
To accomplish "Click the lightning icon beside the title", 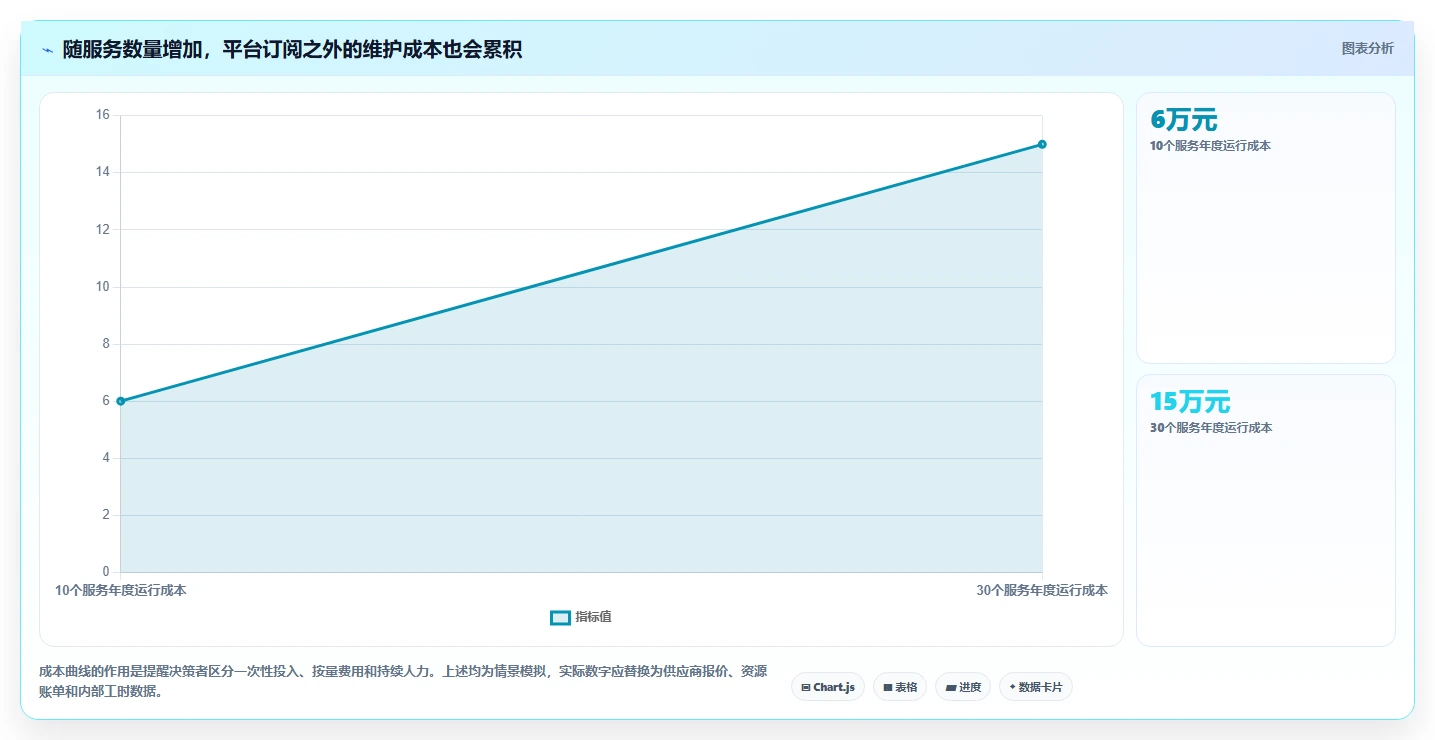I will click(47, 50).
